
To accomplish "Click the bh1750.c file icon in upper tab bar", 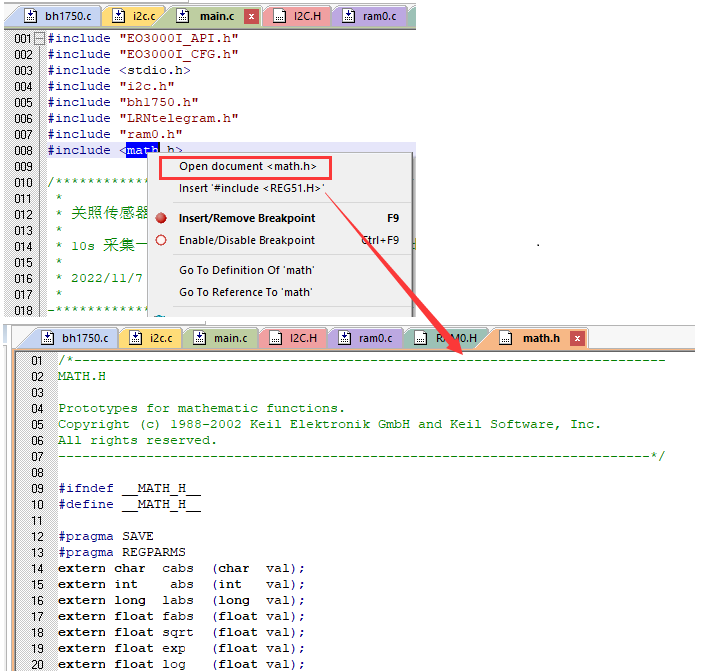I will (31, 16).
